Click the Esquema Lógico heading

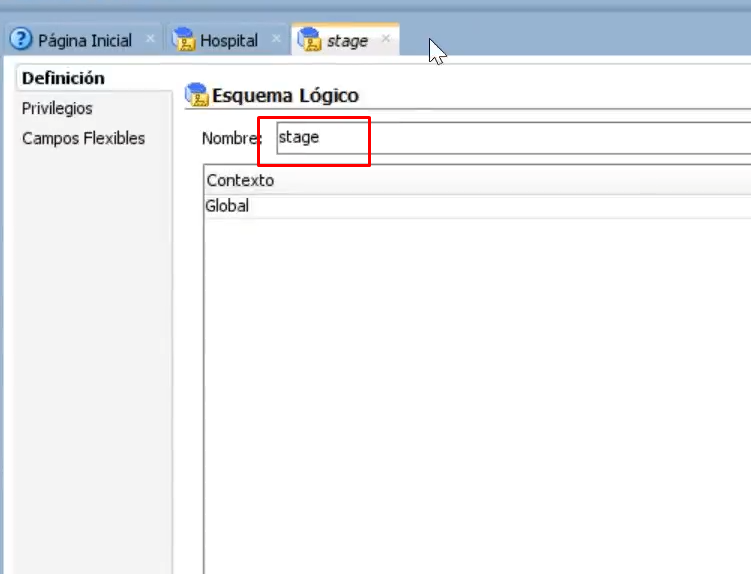point(285,95)
